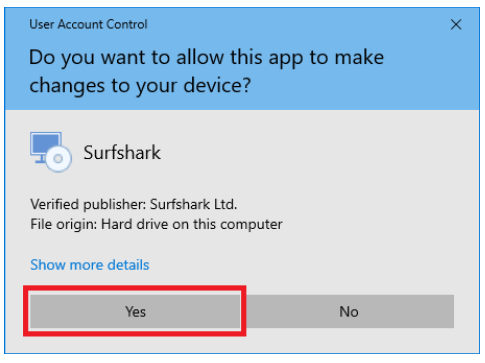Click the word 'details' in the blue link
Viewport: 485px width, 363px height.
coord(128,265)
